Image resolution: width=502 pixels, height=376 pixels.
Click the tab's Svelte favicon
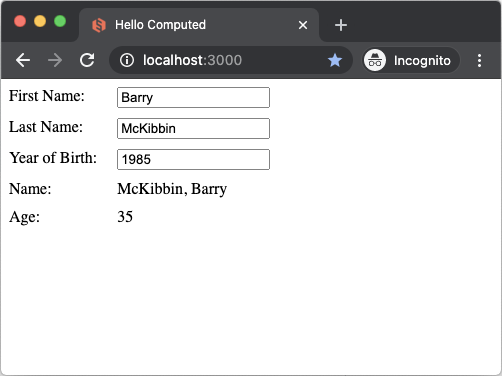click(99, 25)
